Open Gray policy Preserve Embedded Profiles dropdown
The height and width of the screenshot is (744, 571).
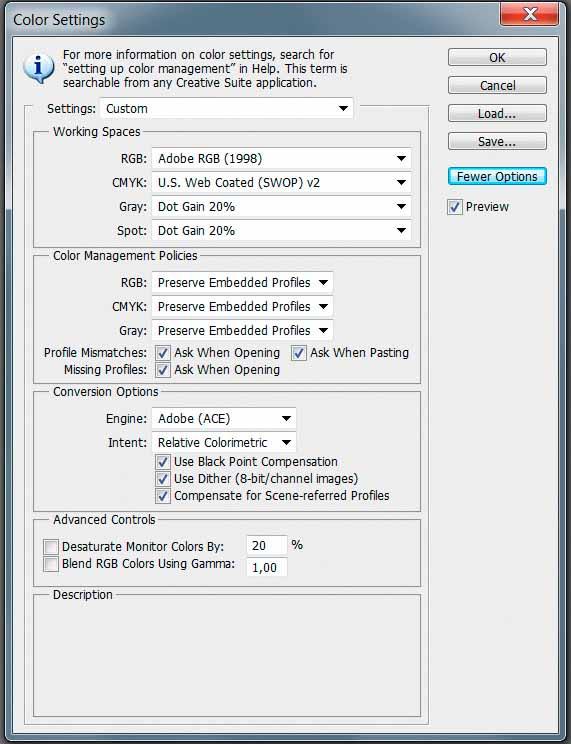coord(242,331)
